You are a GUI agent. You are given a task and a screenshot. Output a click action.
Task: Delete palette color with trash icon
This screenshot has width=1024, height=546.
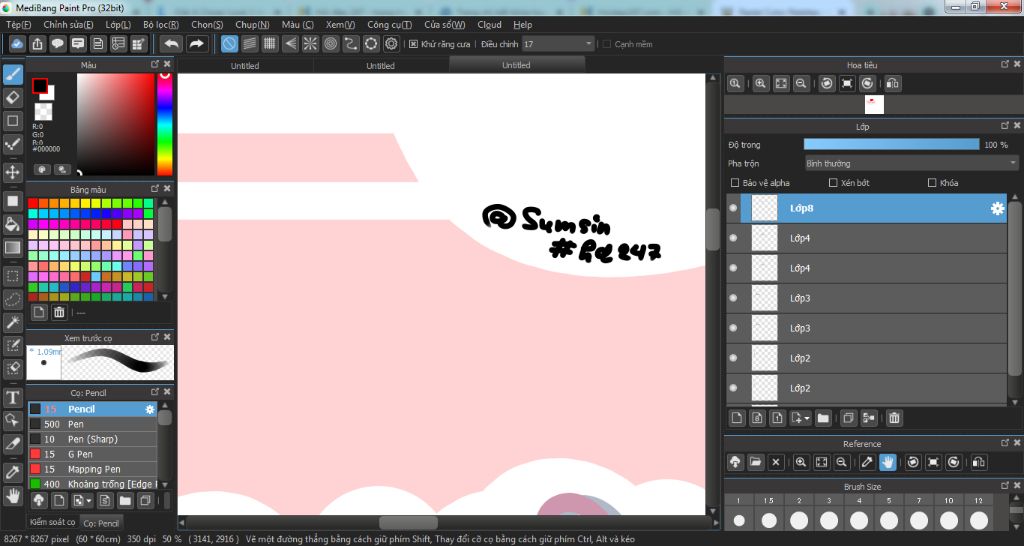click(59, 312)
